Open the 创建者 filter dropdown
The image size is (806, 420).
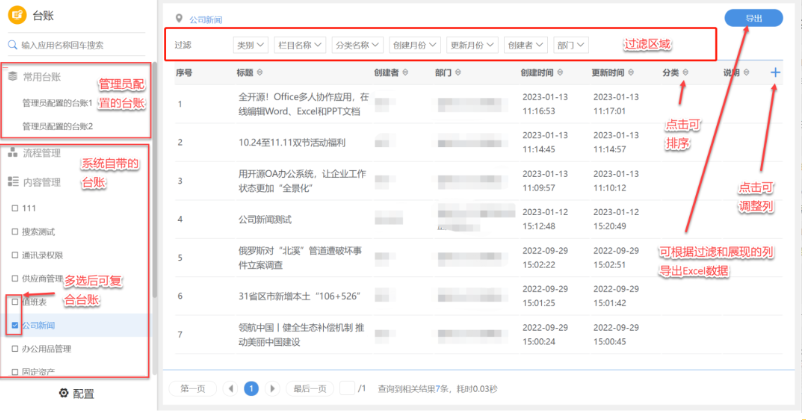pos(525,45)
